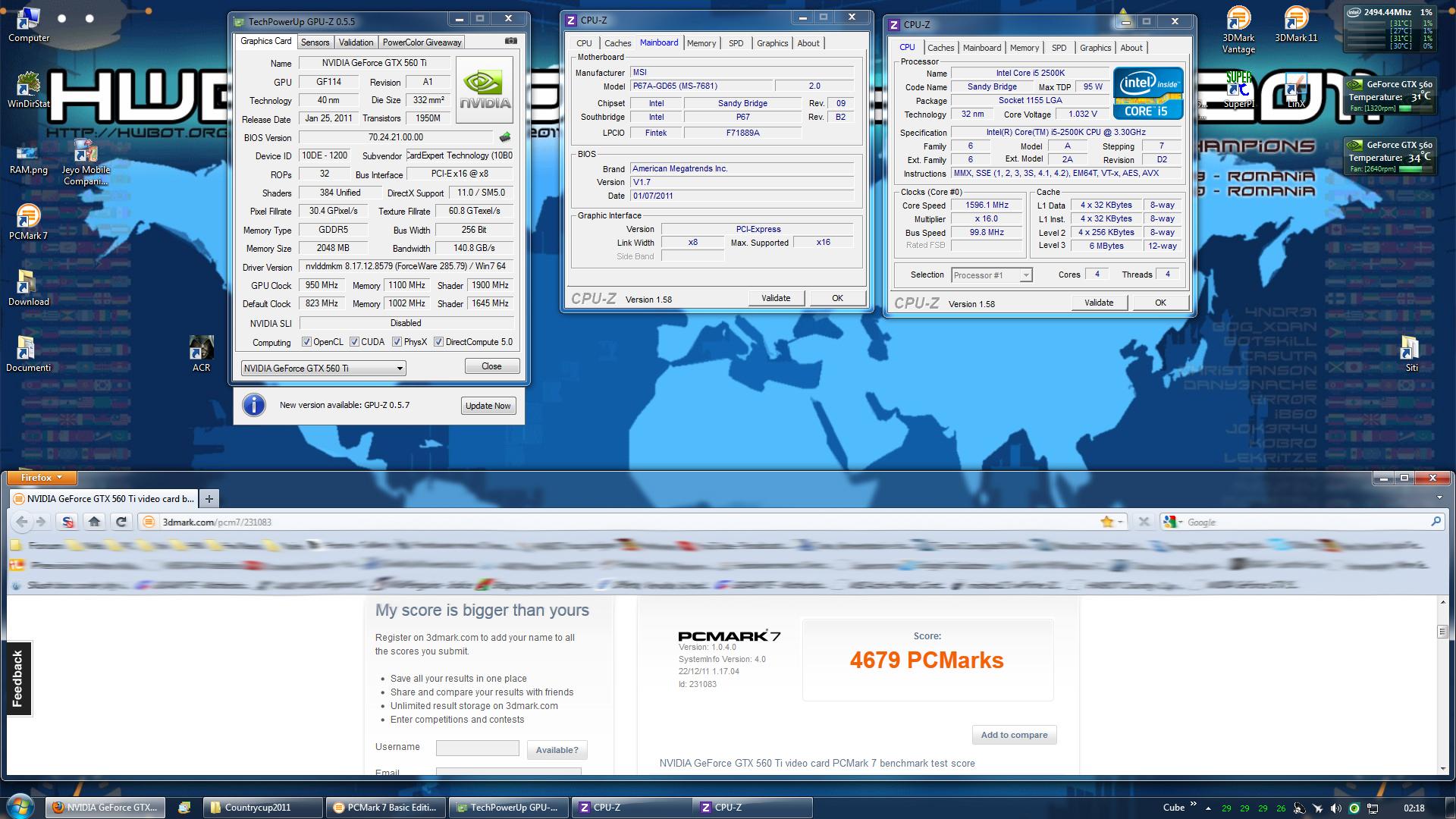Click the taskbar clock showing 02:18

point(1414,808)
